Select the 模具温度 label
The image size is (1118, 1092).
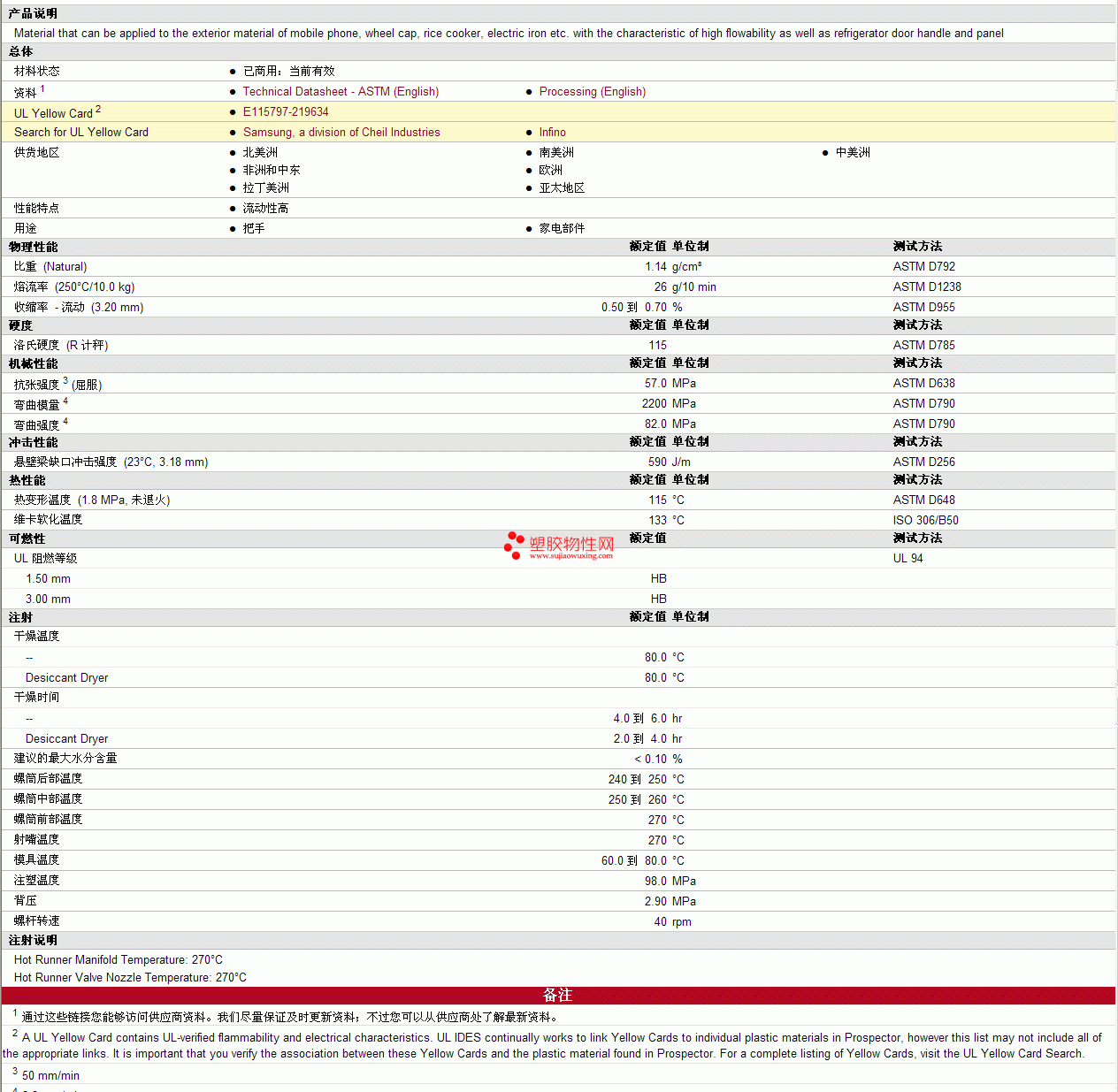pos(37,860)
